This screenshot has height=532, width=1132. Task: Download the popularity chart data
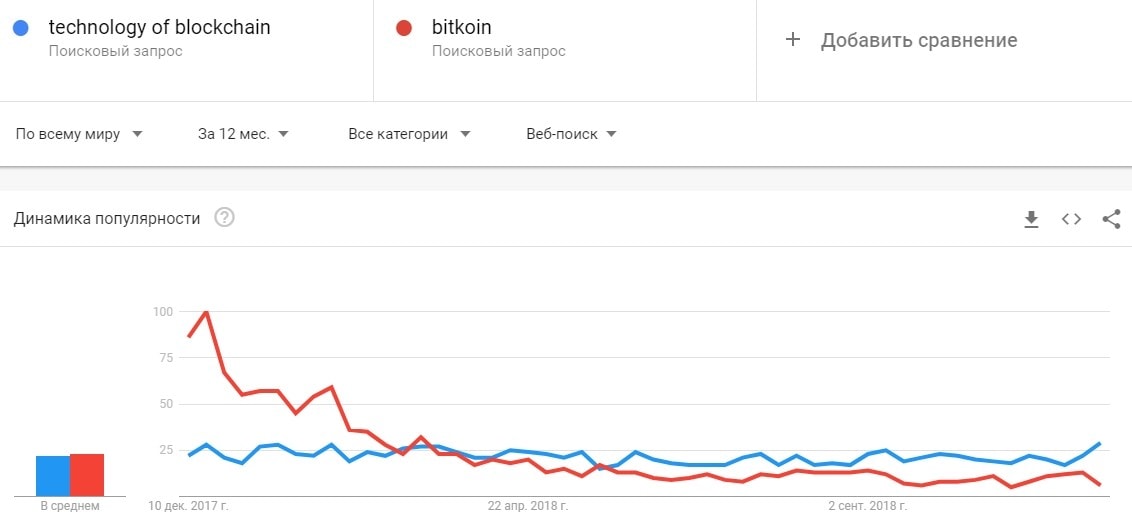(1032, 219)
